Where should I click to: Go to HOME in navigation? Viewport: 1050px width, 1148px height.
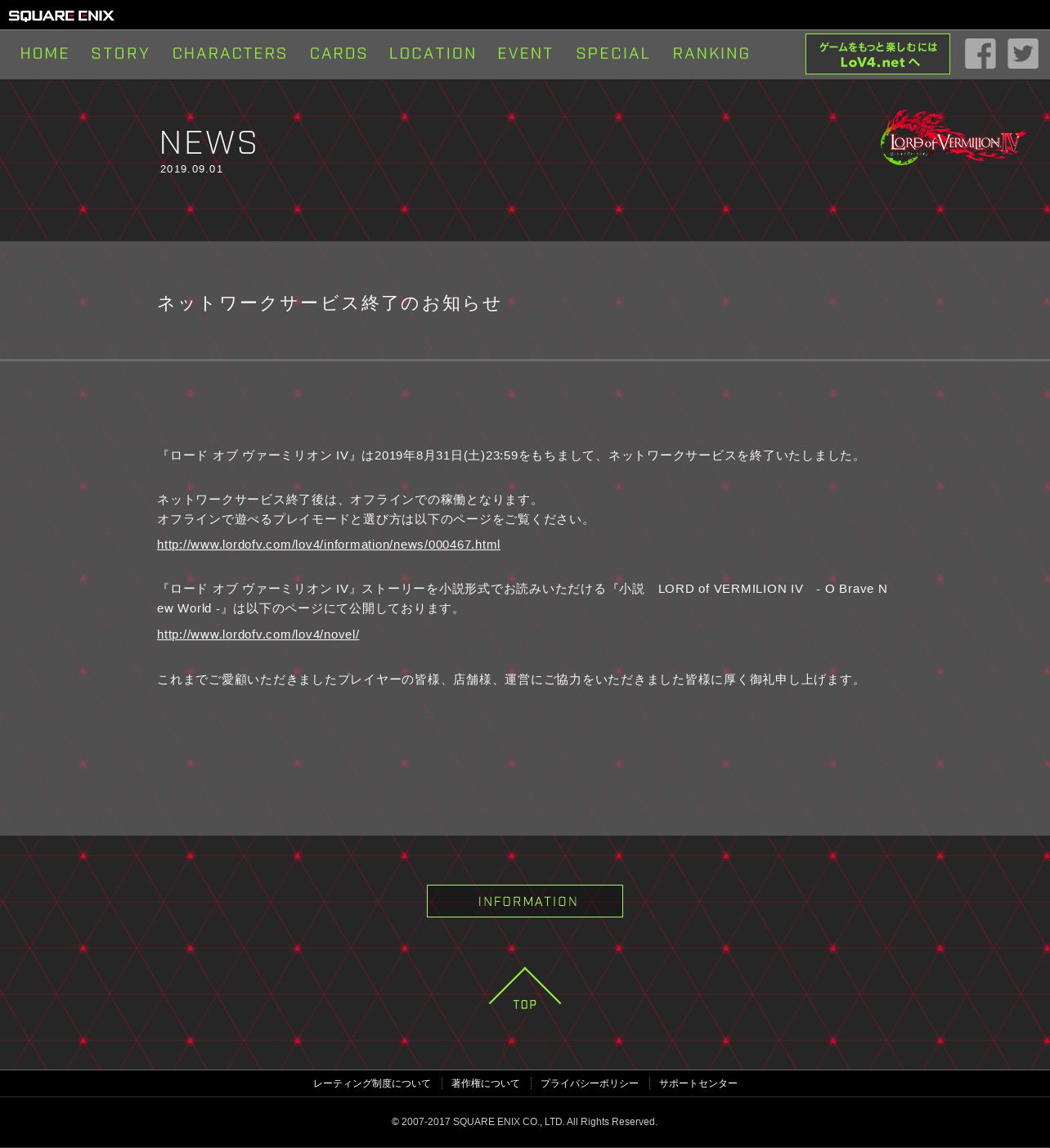point(45,54)
